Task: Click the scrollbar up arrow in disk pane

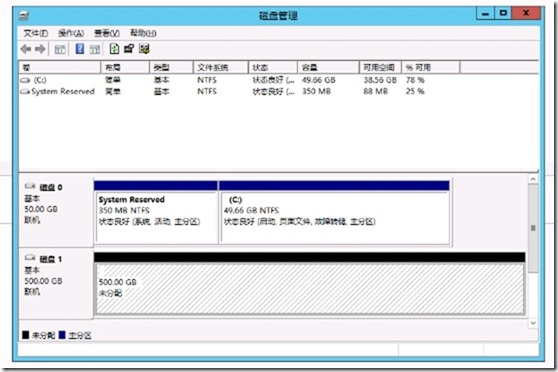Action: (533, 179)
